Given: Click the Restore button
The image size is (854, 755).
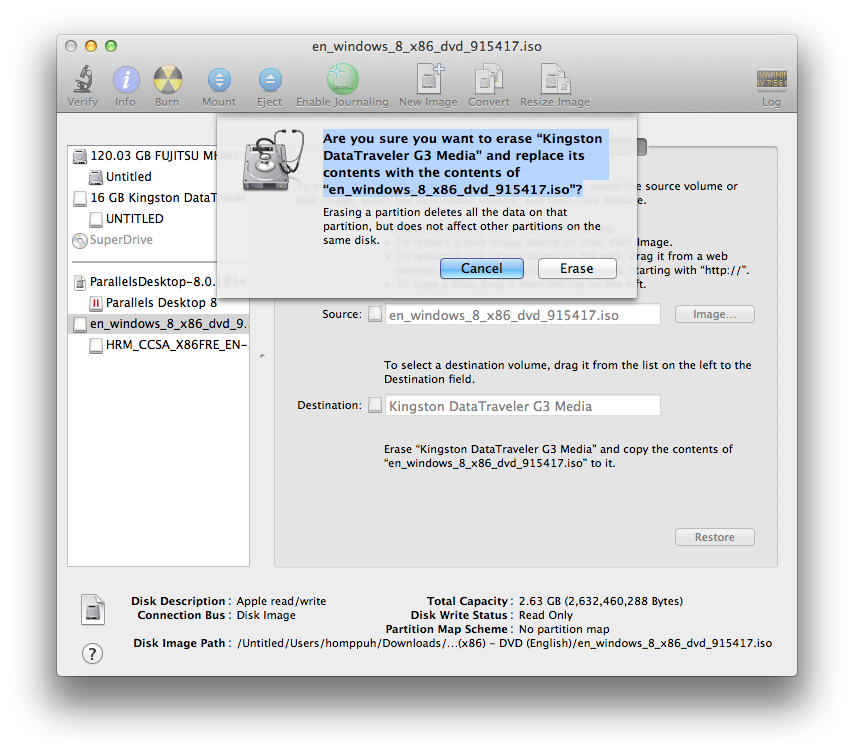Looking at the screenshot, I should 715,537.
